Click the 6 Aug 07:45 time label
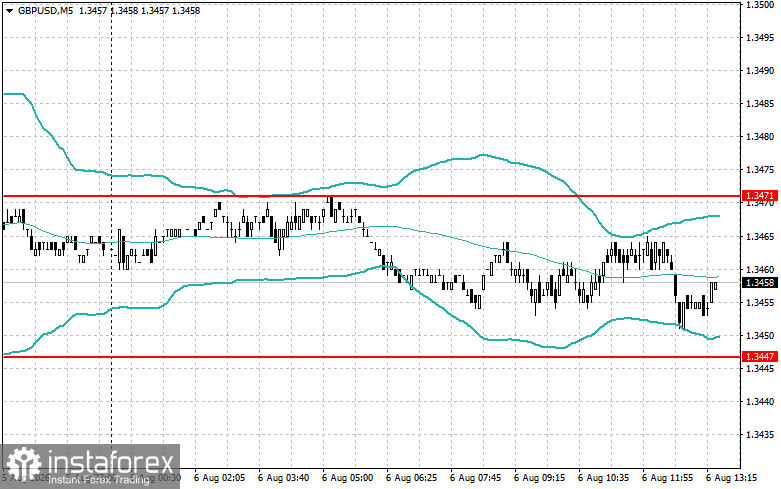This screenshot has height=489, width=781. click(476, 478)
